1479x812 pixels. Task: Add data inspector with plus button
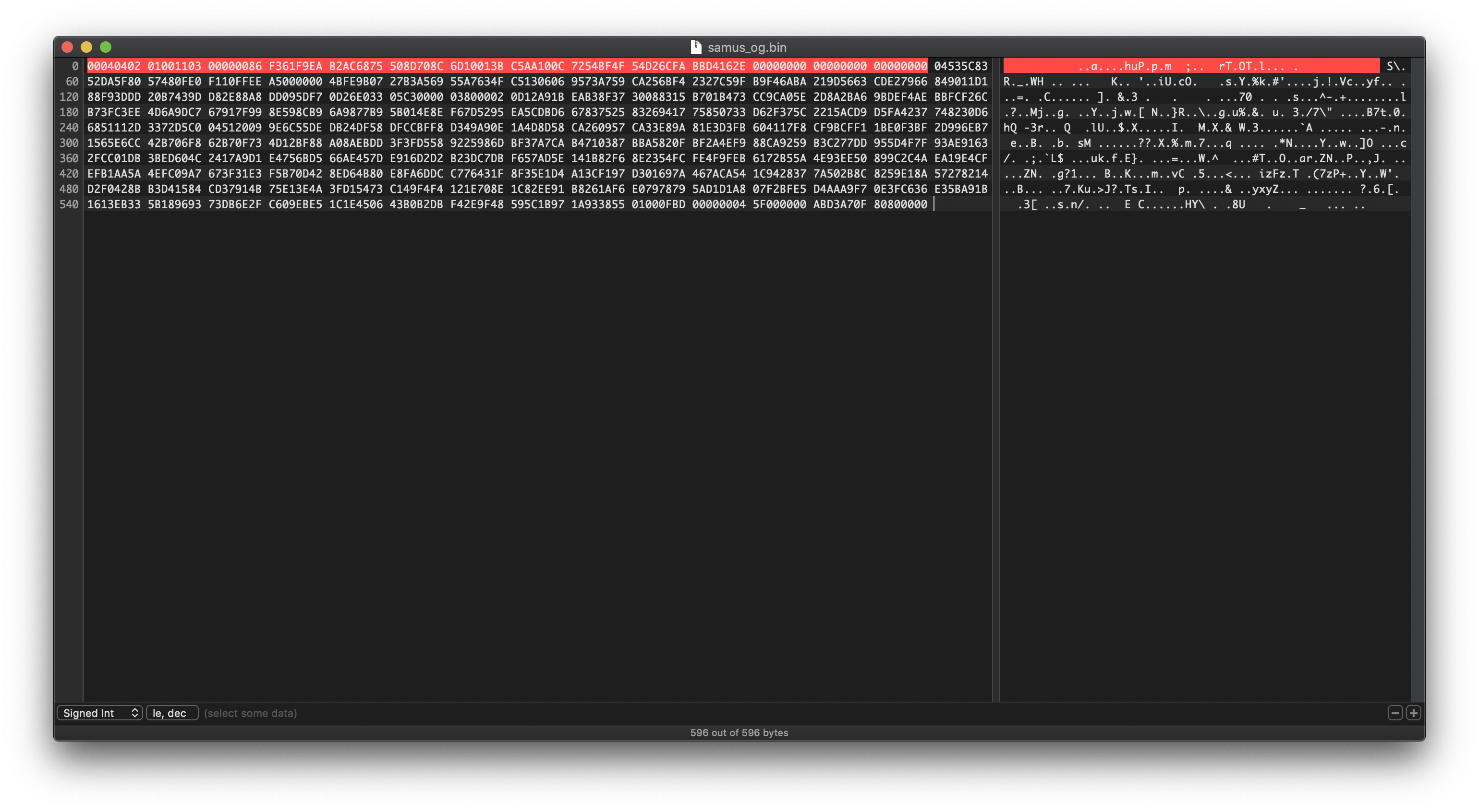pos(1414,713)
